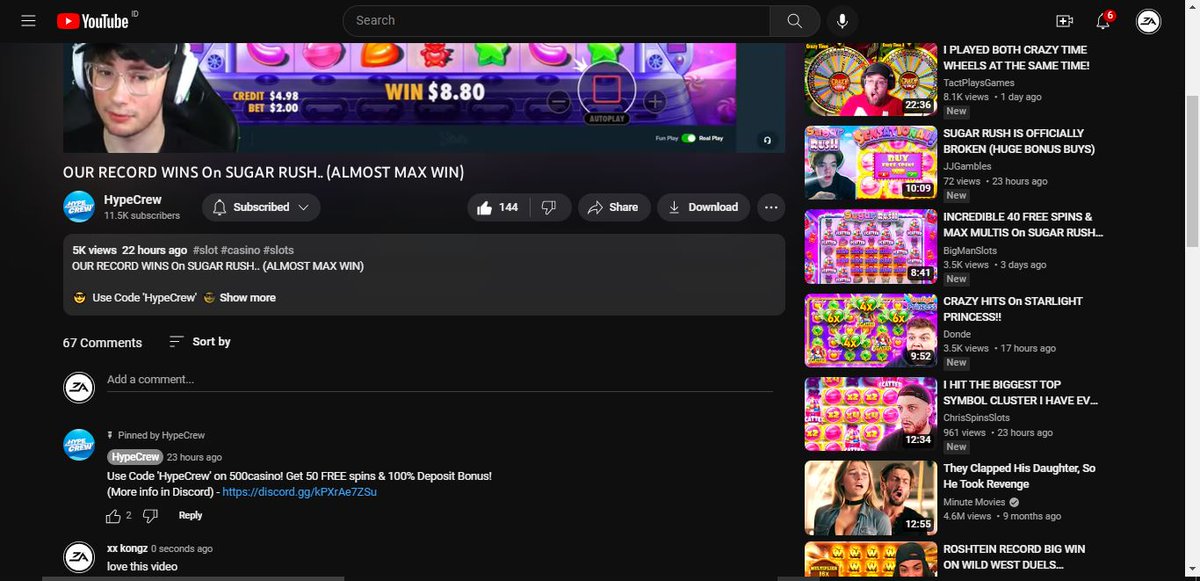
Task: Open They Clapped His Daughter thumbnail
Action: [871, 498]
